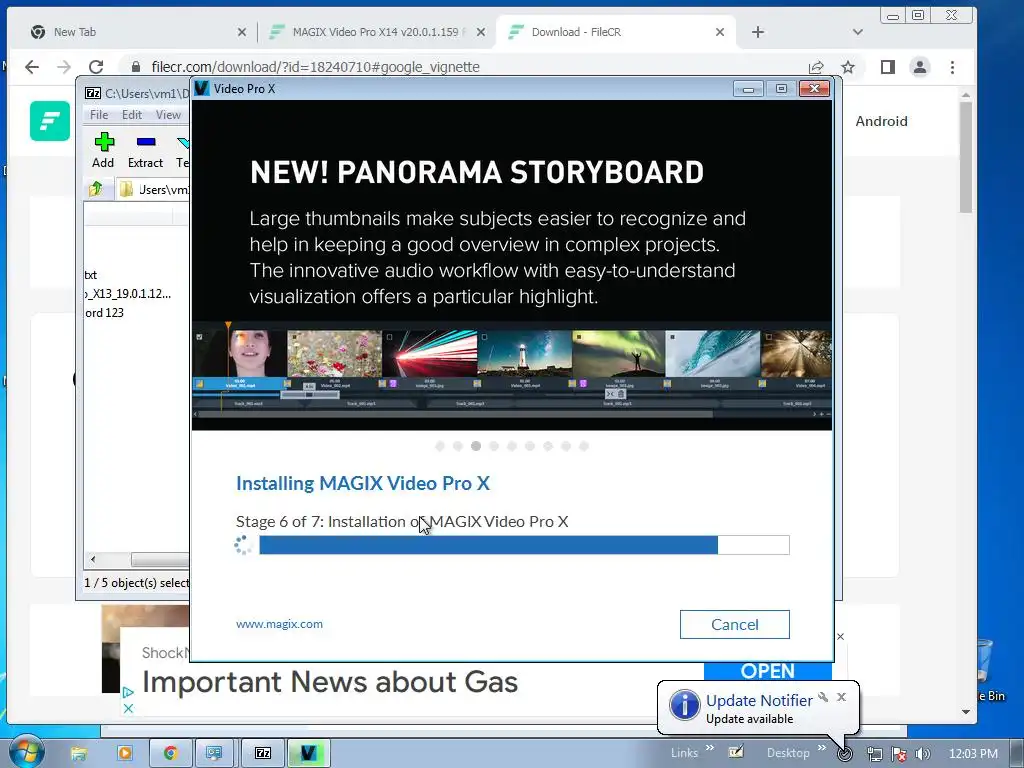Click the FileCR logo
The image size is (1024, 768).
[50, 121]
